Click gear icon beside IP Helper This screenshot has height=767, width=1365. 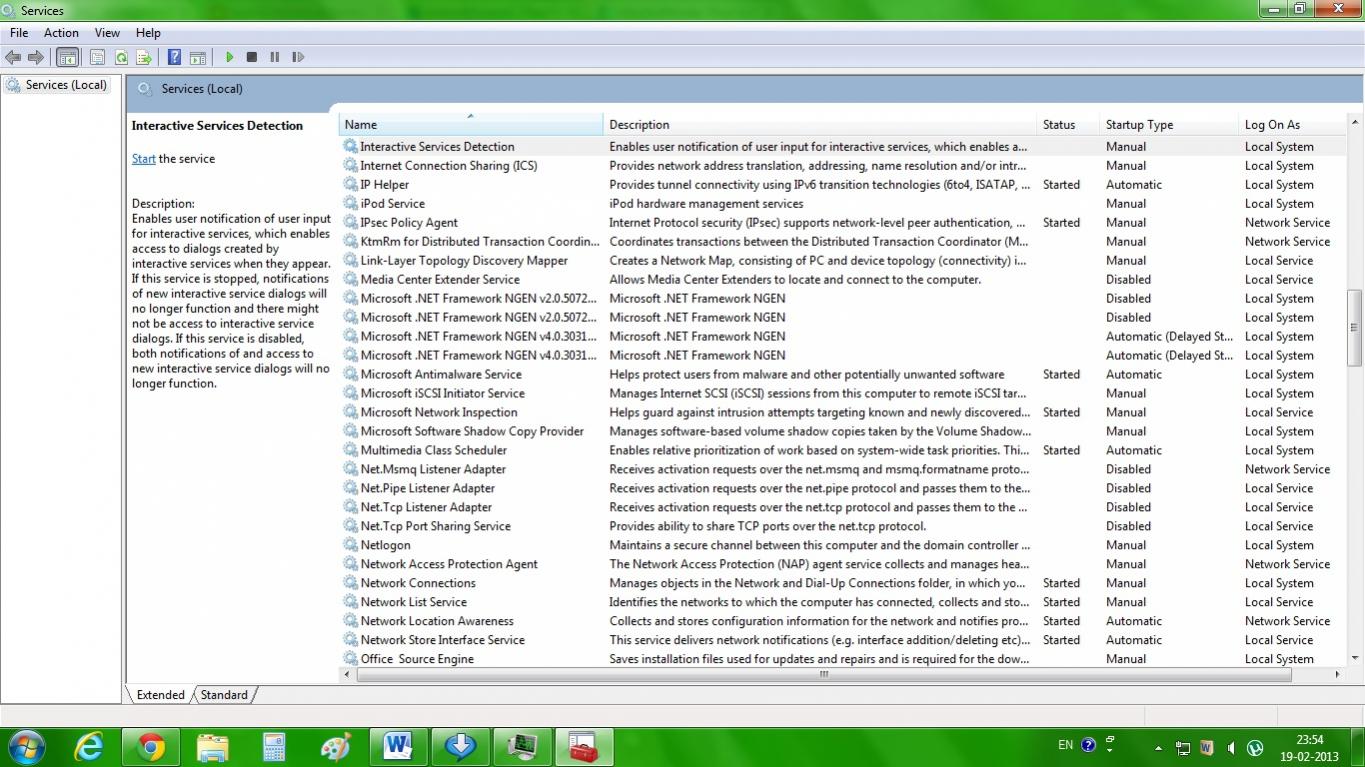350,184
